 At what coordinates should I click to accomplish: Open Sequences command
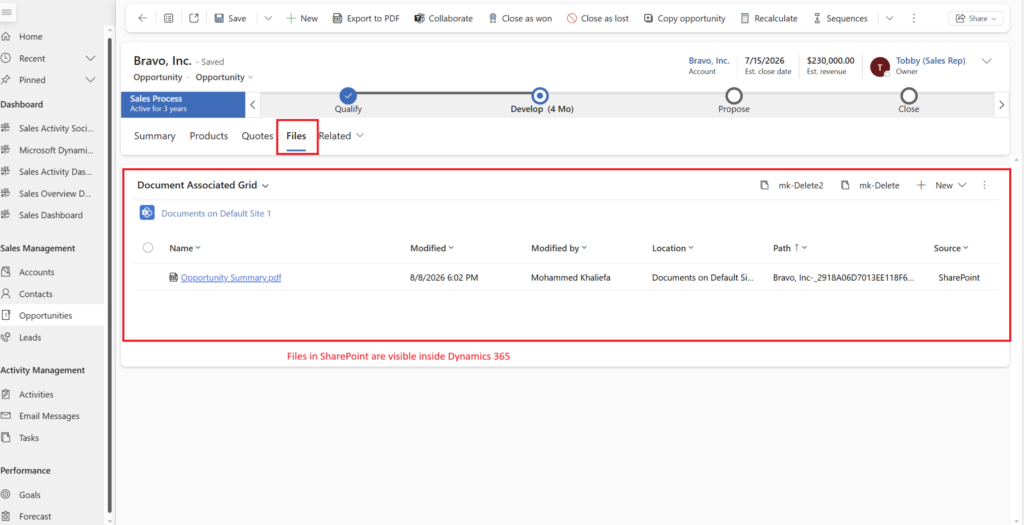840,18
